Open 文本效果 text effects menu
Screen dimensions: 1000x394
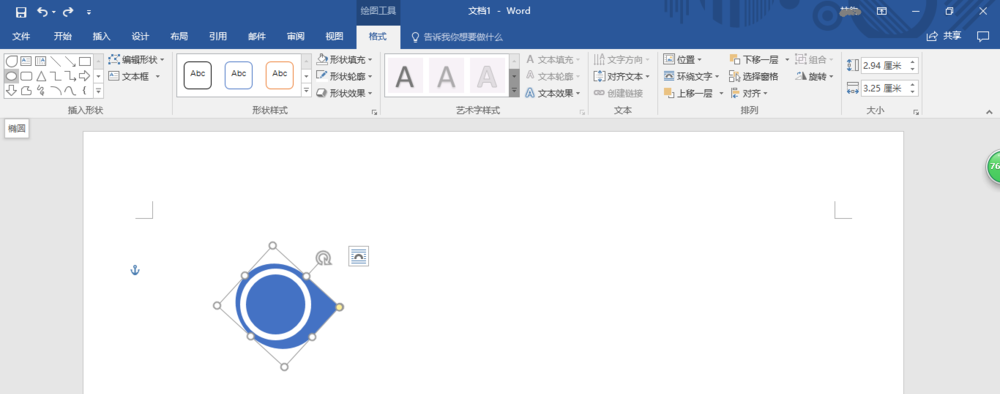[553, 92]
